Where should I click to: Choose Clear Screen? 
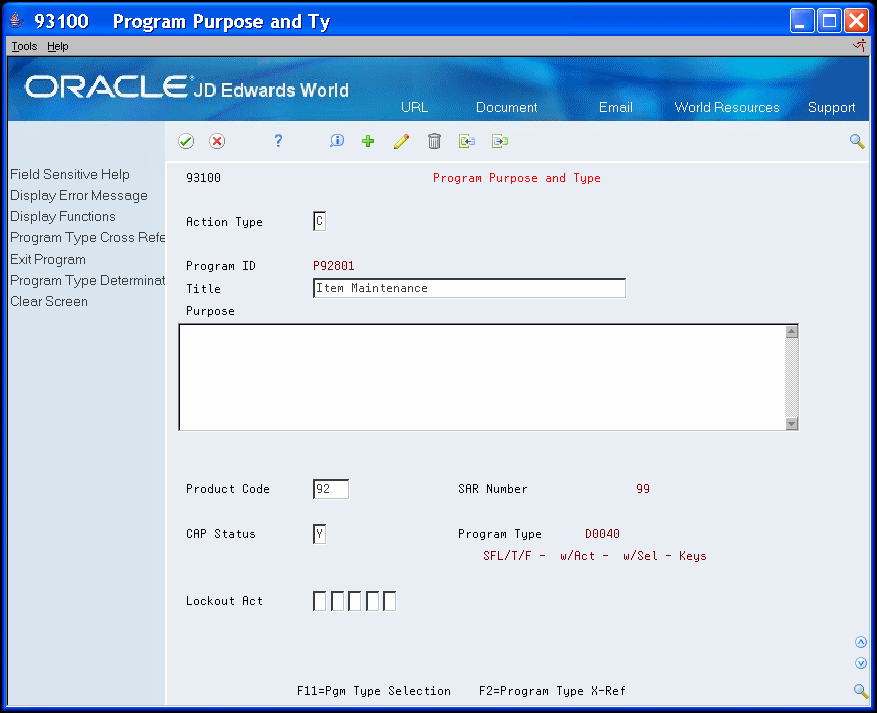coord(49,301)
